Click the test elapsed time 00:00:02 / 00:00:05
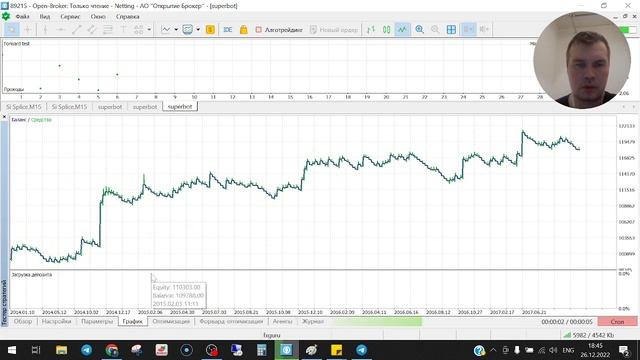Screen dimensions: 640x360 tap(567, 322)
